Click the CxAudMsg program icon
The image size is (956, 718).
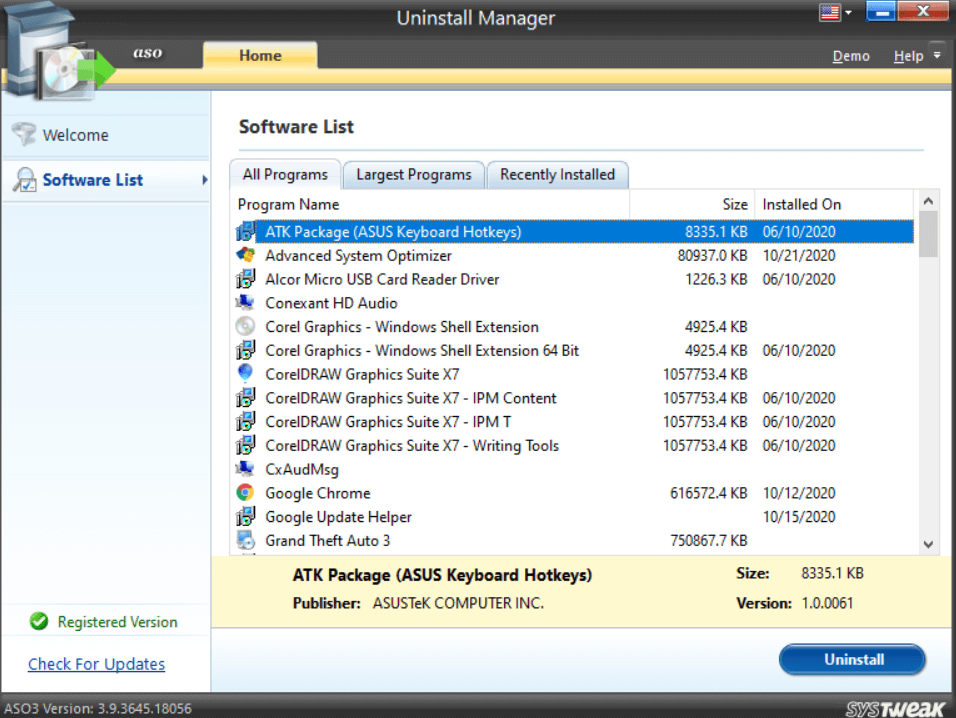coord(245,469)
